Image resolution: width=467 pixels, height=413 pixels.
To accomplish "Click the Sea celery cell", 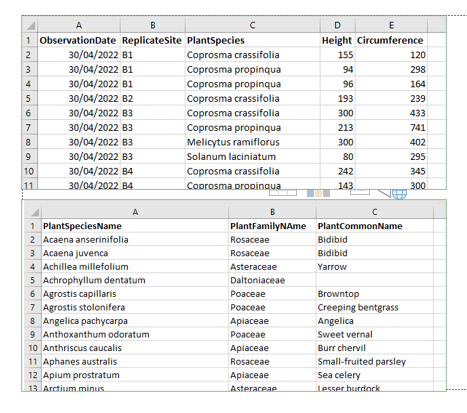I will pyautogui.click(x=375, y=375).
